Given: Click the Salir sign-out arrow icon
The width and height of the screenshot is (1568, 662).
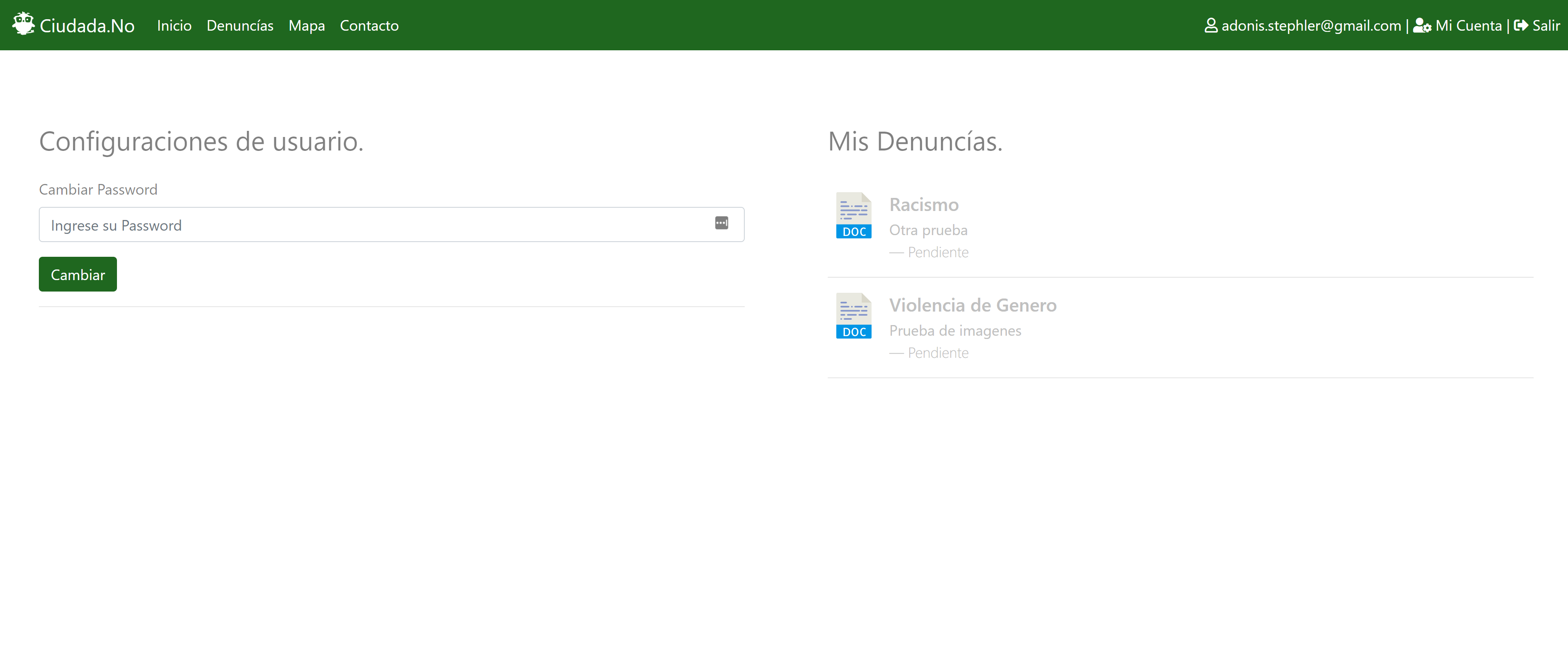Looking at the screenshot, I should point(1521,25).
